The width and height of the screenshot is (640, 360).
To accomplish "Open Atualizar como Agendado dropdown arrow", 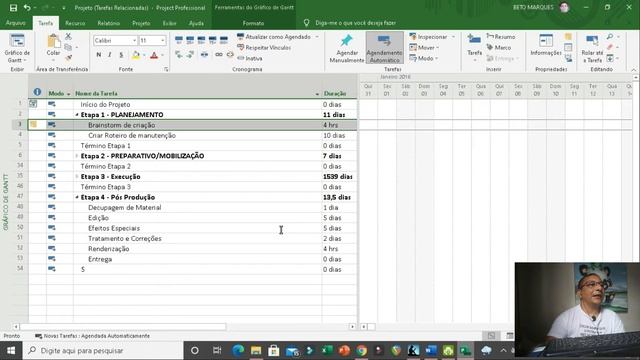I will coord(317,37).
